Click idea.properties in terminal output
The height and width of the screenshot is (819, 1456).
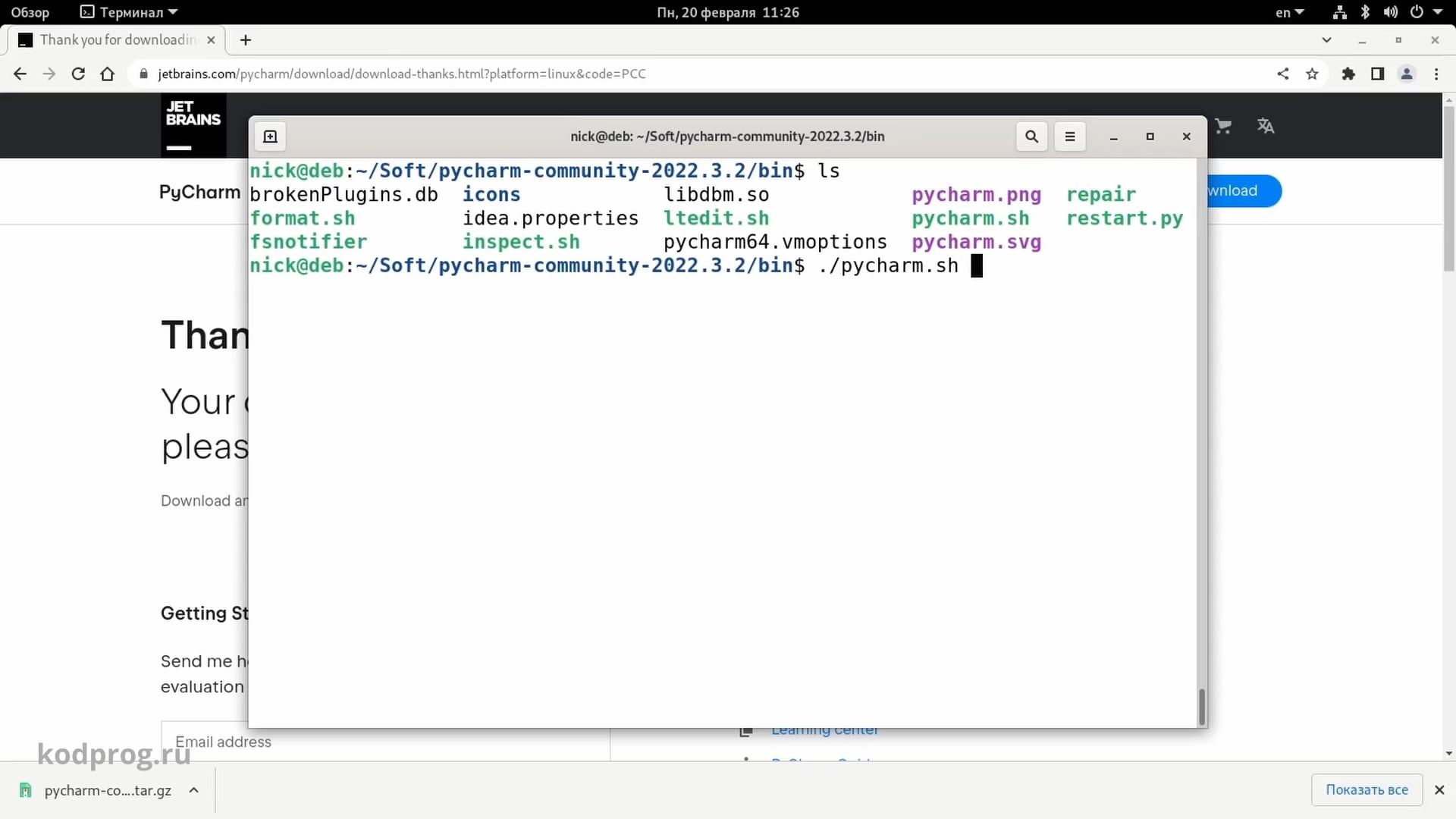coord(551,218)
